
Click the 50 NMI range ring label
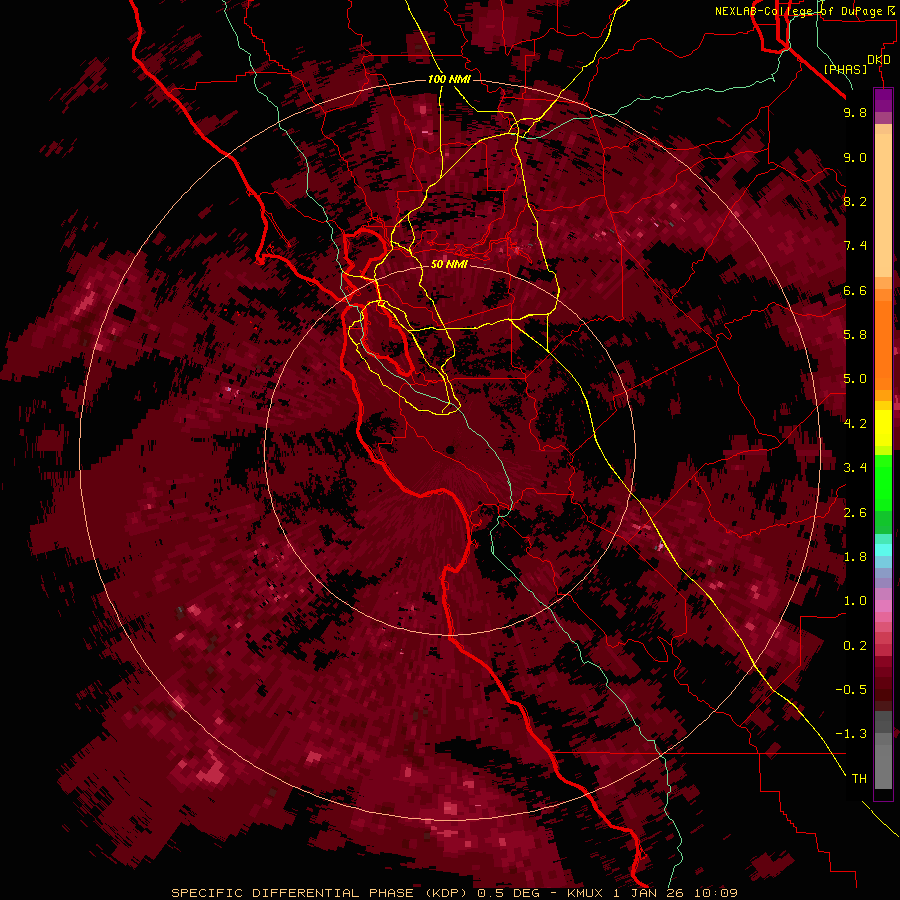point(449,264)
